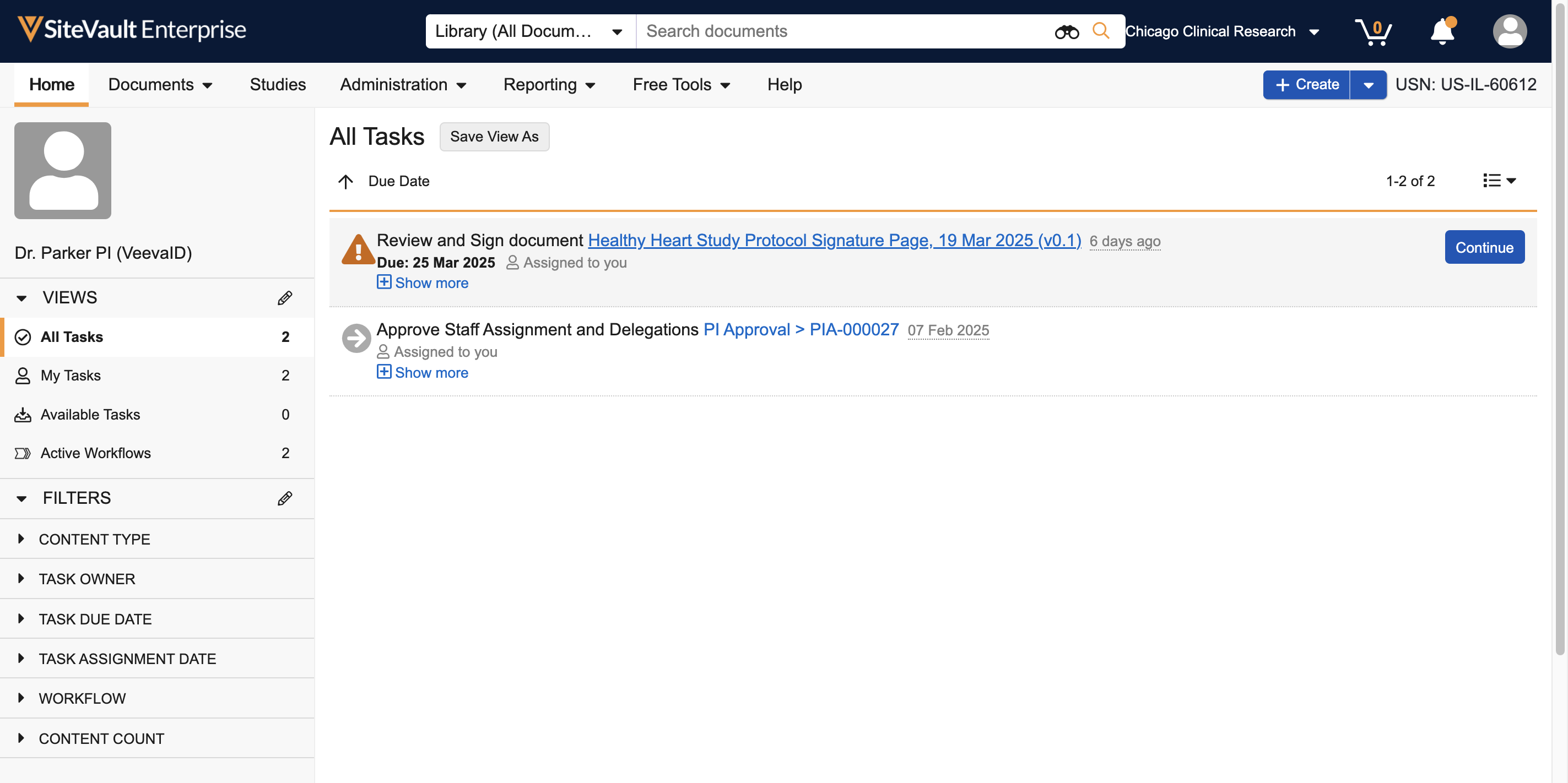Go to the Home tab
The width and height of the screenshot is (1568, 783).
click(52, 85)
